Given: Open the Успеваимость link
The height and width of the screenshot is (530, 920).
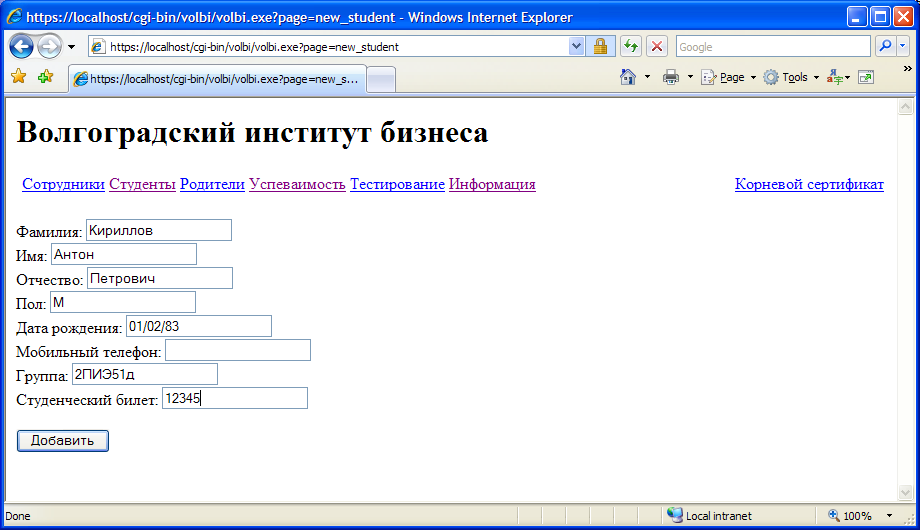Looking at the screenshot, I should coord(297,184).
